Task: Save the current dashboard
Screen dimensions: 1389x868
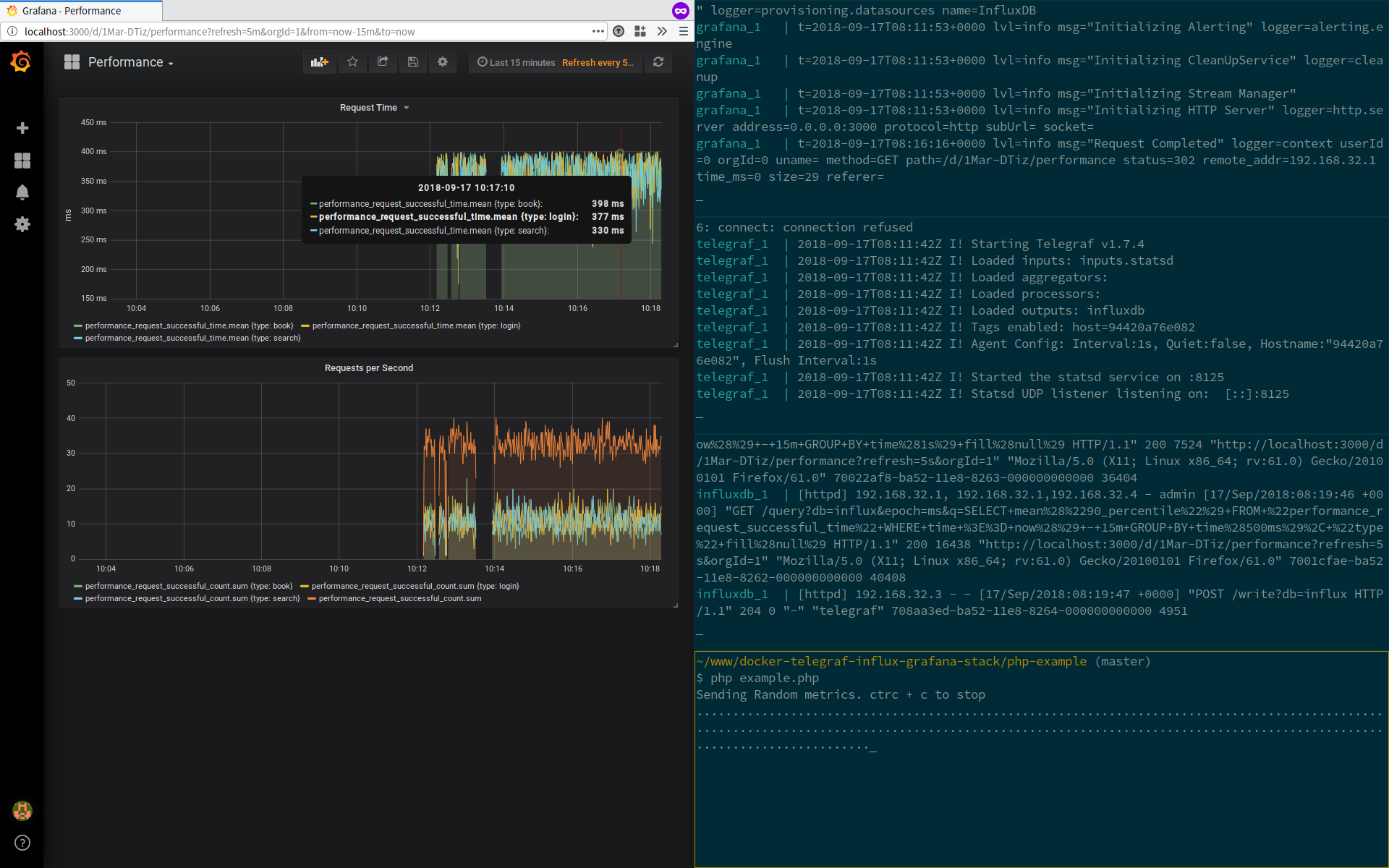Action: click(x=413, y=62)
